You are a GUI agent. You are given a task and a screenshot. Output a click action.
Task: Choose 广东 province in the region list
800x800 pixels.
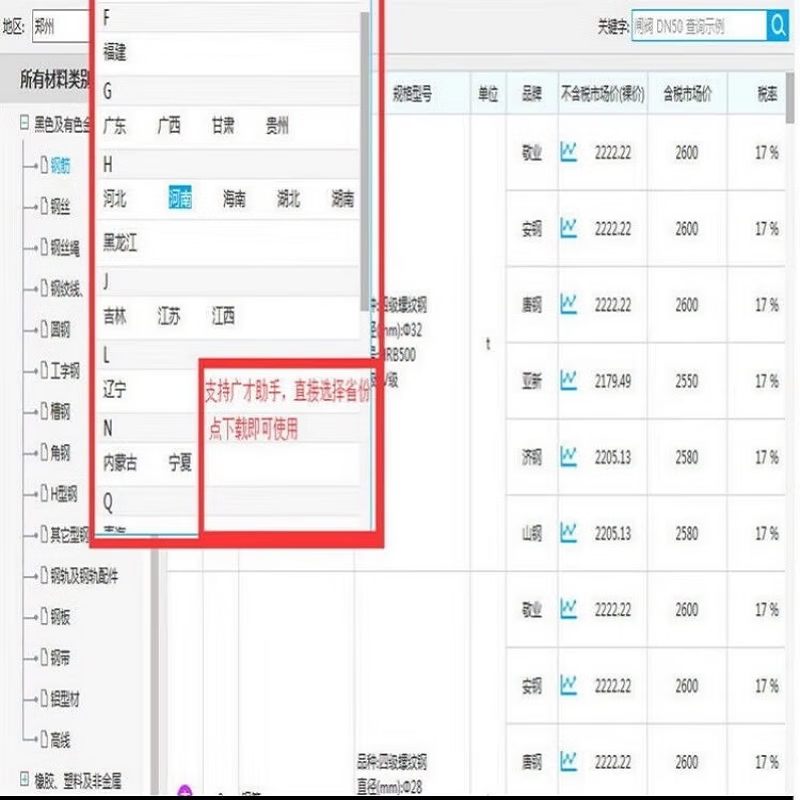click(x=115, y=126)
